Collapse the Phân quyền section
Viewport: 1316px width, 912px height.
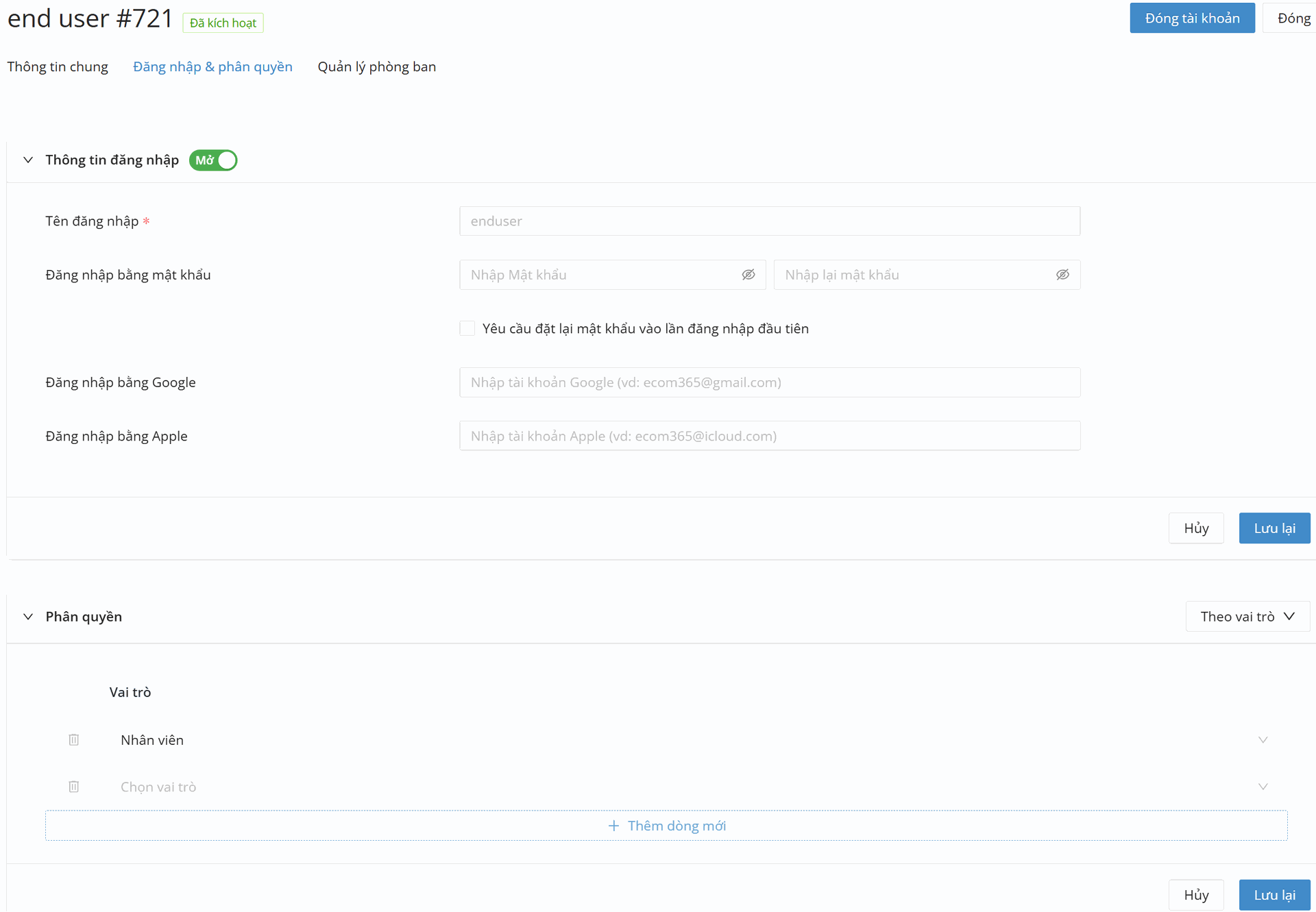tap(28, 617)
